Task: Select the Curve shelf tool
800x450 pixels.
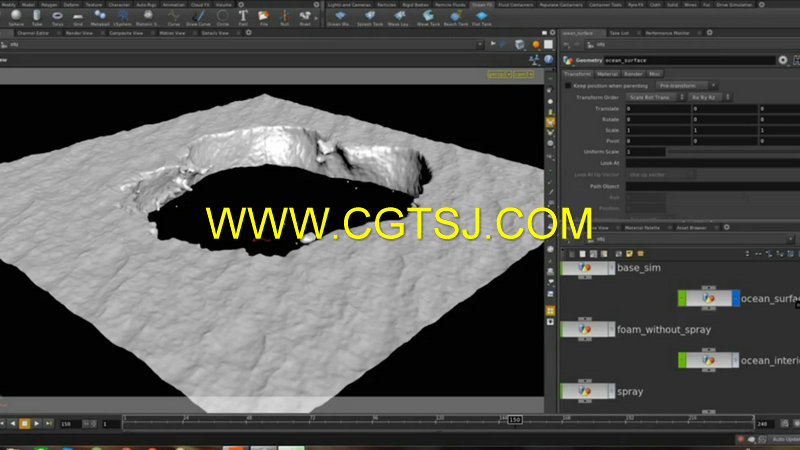Action: click(173, 17)
